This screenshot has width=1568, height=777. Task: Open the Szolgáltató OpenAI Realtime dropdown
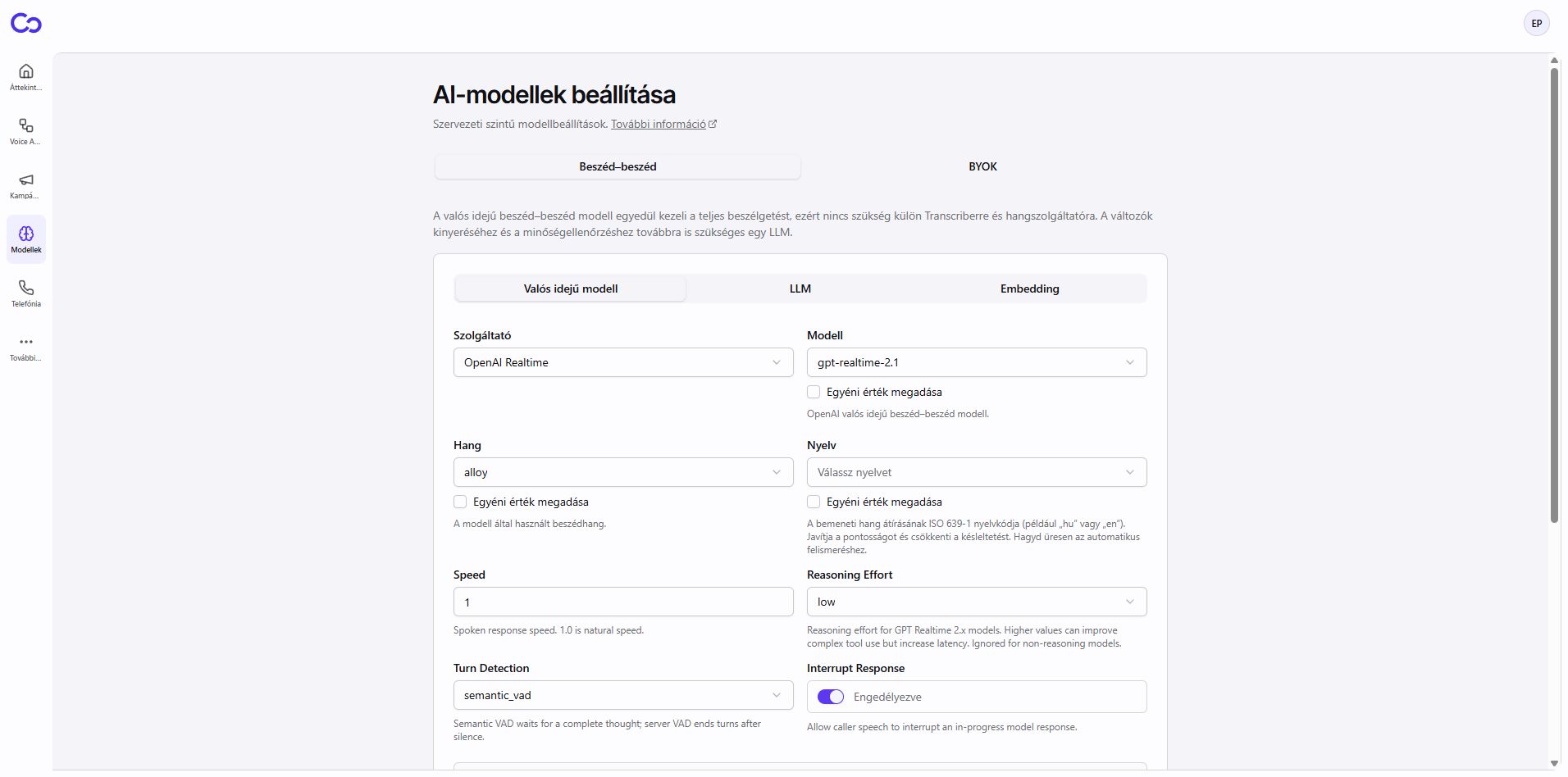pyautogui.click(x=623, y=362)
